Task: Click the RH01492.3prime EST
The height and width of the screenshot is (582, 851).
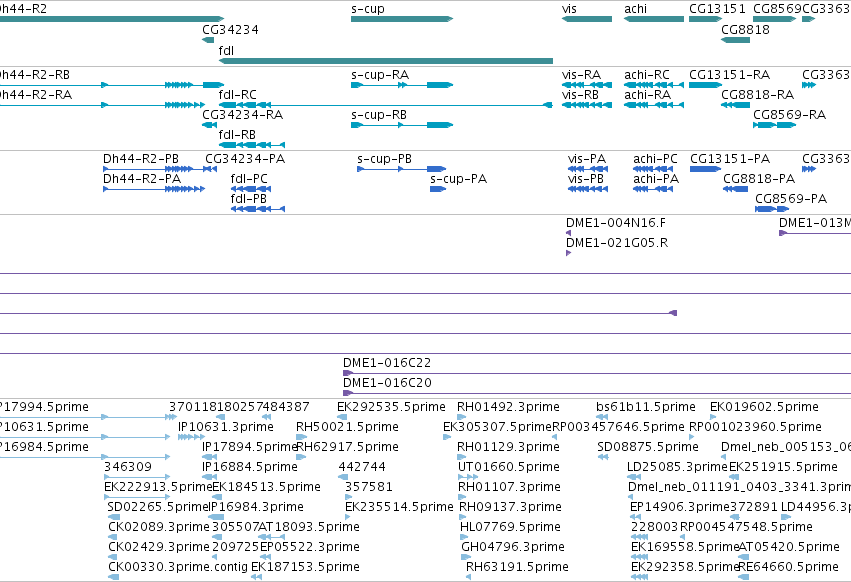Action: click(x=461, y=417)
